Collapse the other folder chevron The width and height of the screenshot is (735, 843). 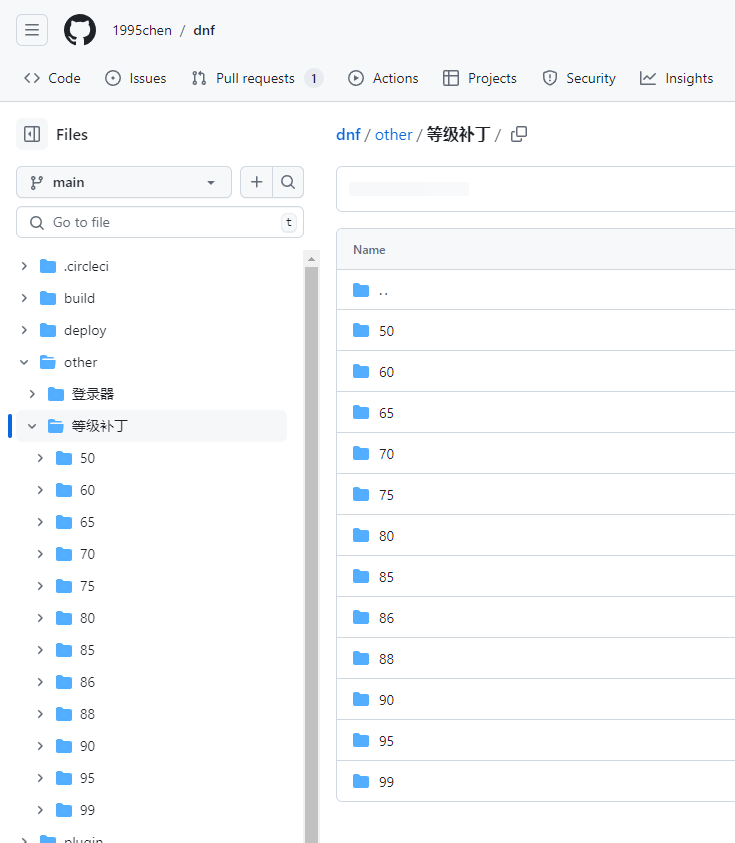[x=24, y=362]
